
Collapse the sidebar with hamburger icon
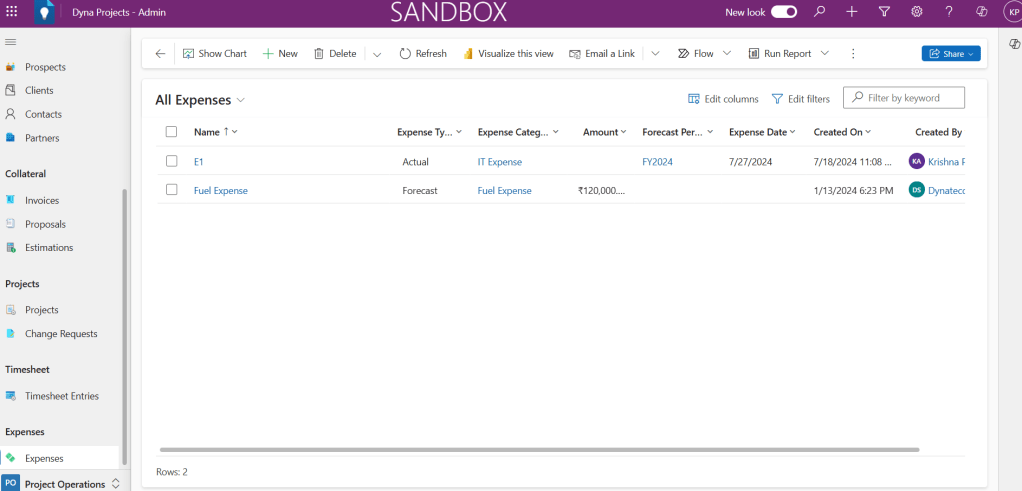11,42
